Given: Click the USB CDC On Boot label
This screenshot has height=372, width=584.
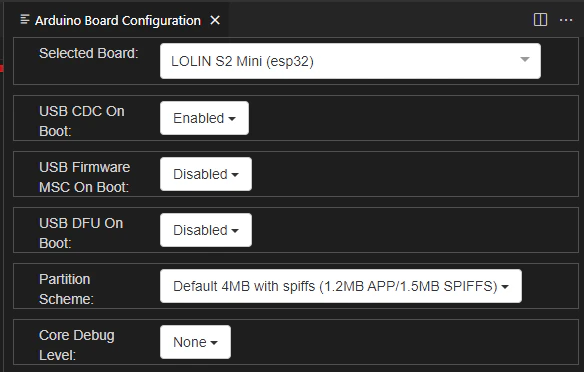Looking at the screenshot, I should point(82,121).
